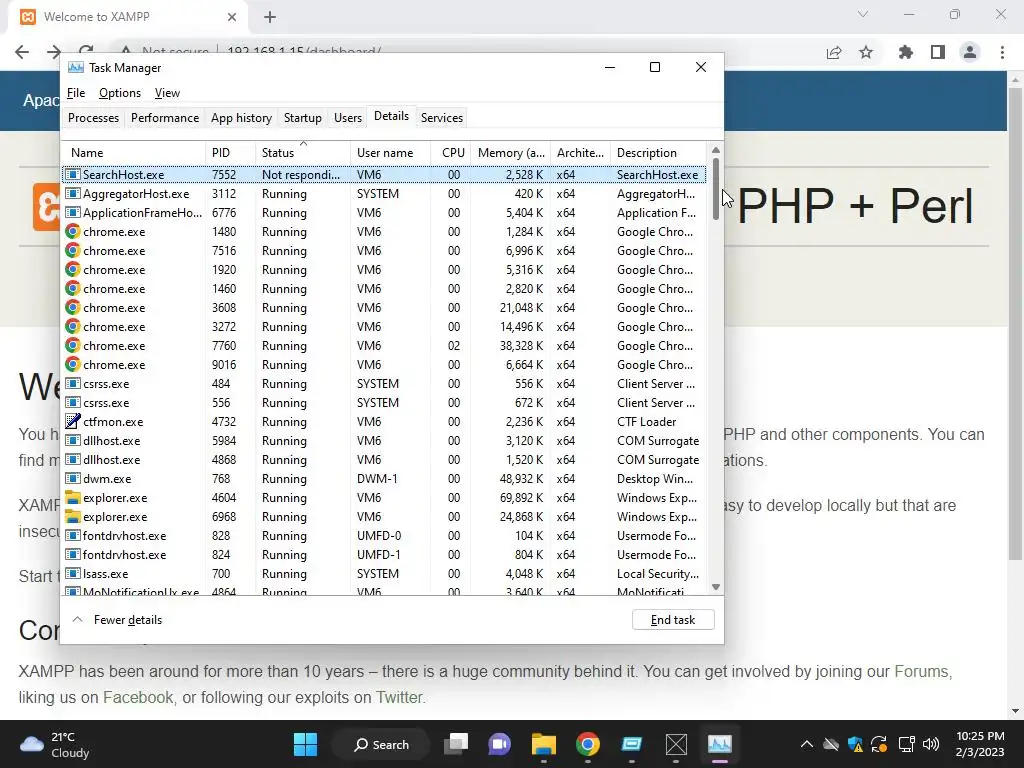Click Chrome page vertical scrollbar thumb
The width and height of the screenshot is (1024, 768).
[1015, 323]
